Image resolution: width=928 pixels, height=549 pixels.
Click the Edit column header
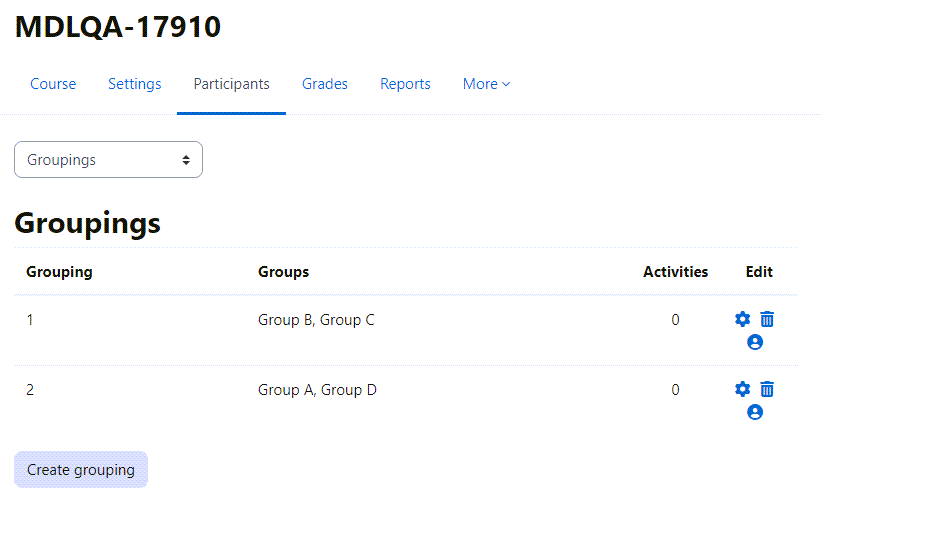759,272
